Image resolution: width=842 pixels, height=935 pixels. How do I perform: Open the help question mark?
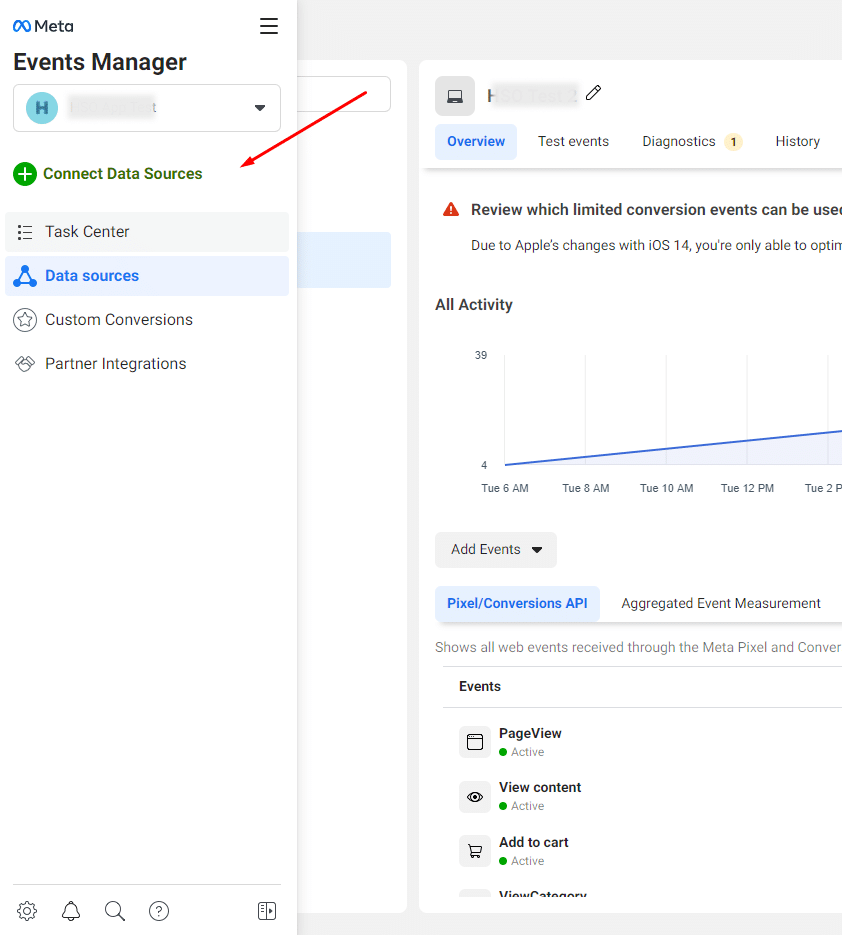[158, 911]
